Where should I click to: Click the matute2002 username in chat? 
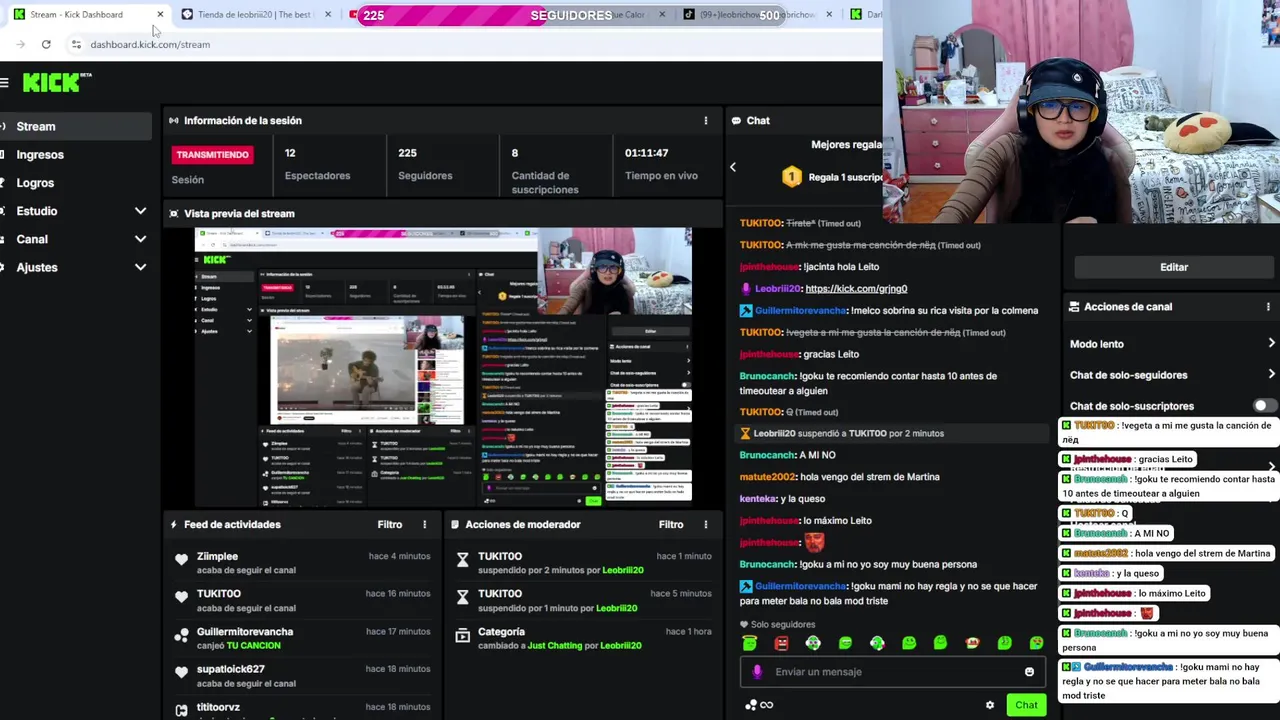tap(767, 477)
